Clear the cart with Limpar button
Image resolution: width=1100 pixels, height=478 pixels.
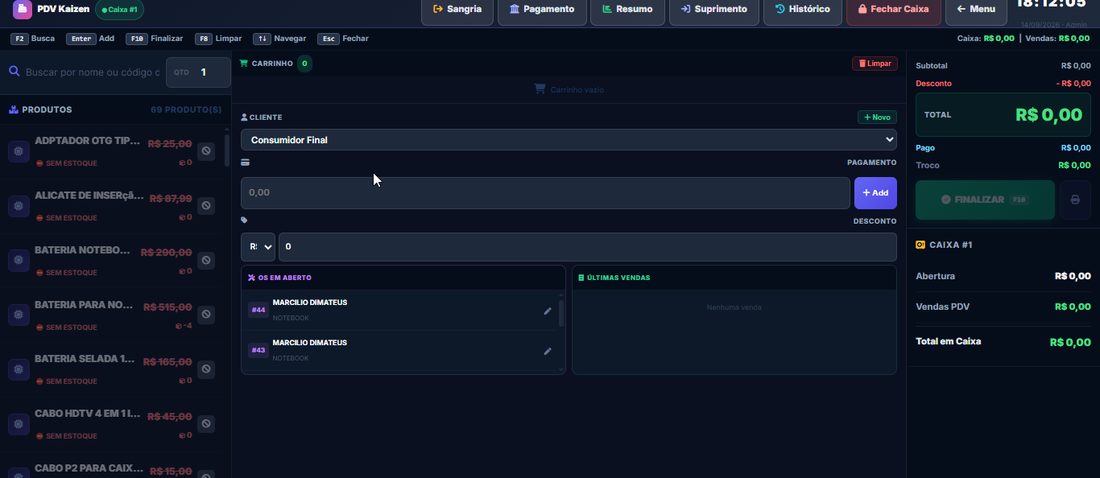(x=875, y=64)
